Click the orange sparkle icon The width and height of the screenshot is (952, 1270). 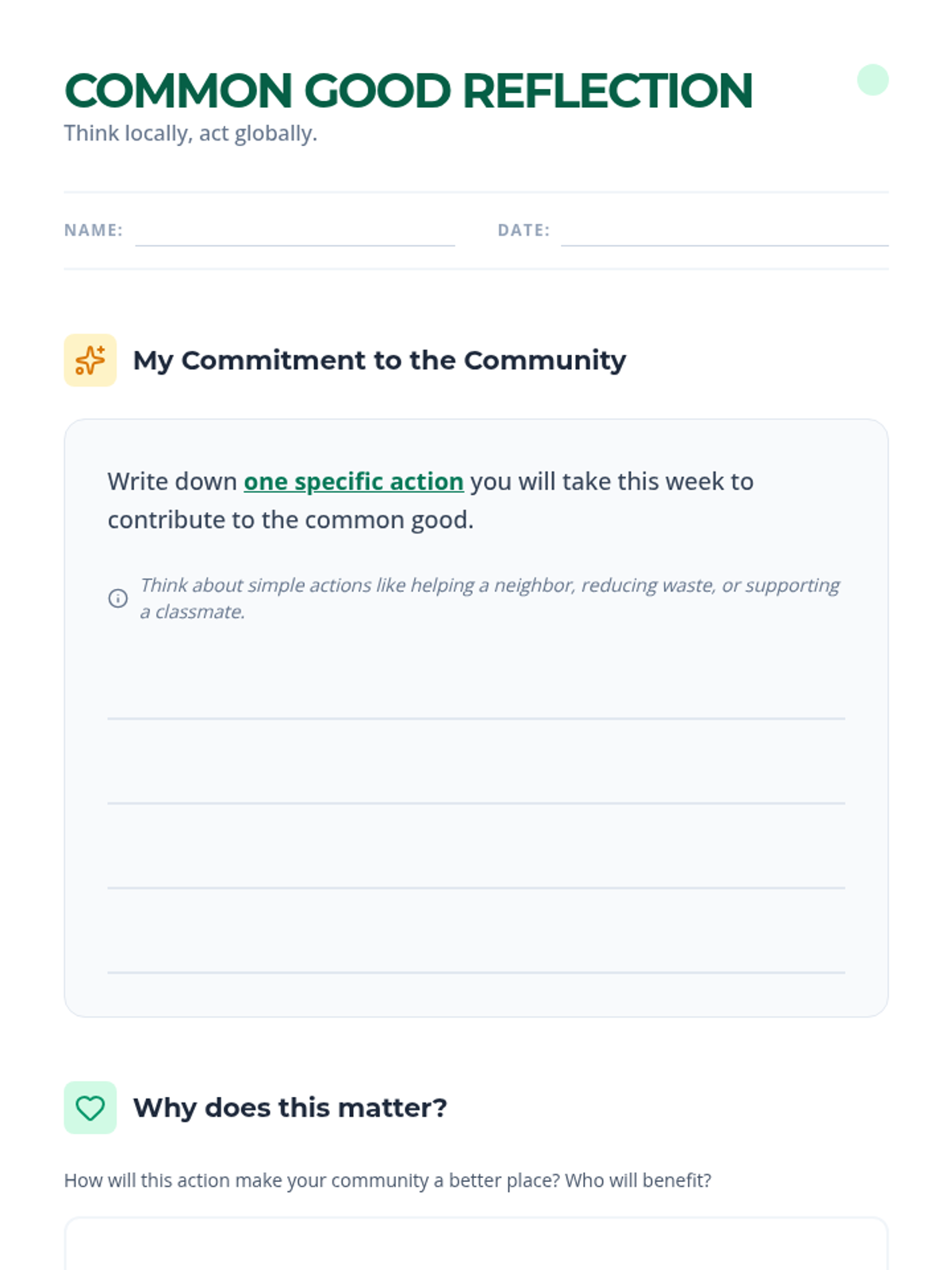click(90, 360)
